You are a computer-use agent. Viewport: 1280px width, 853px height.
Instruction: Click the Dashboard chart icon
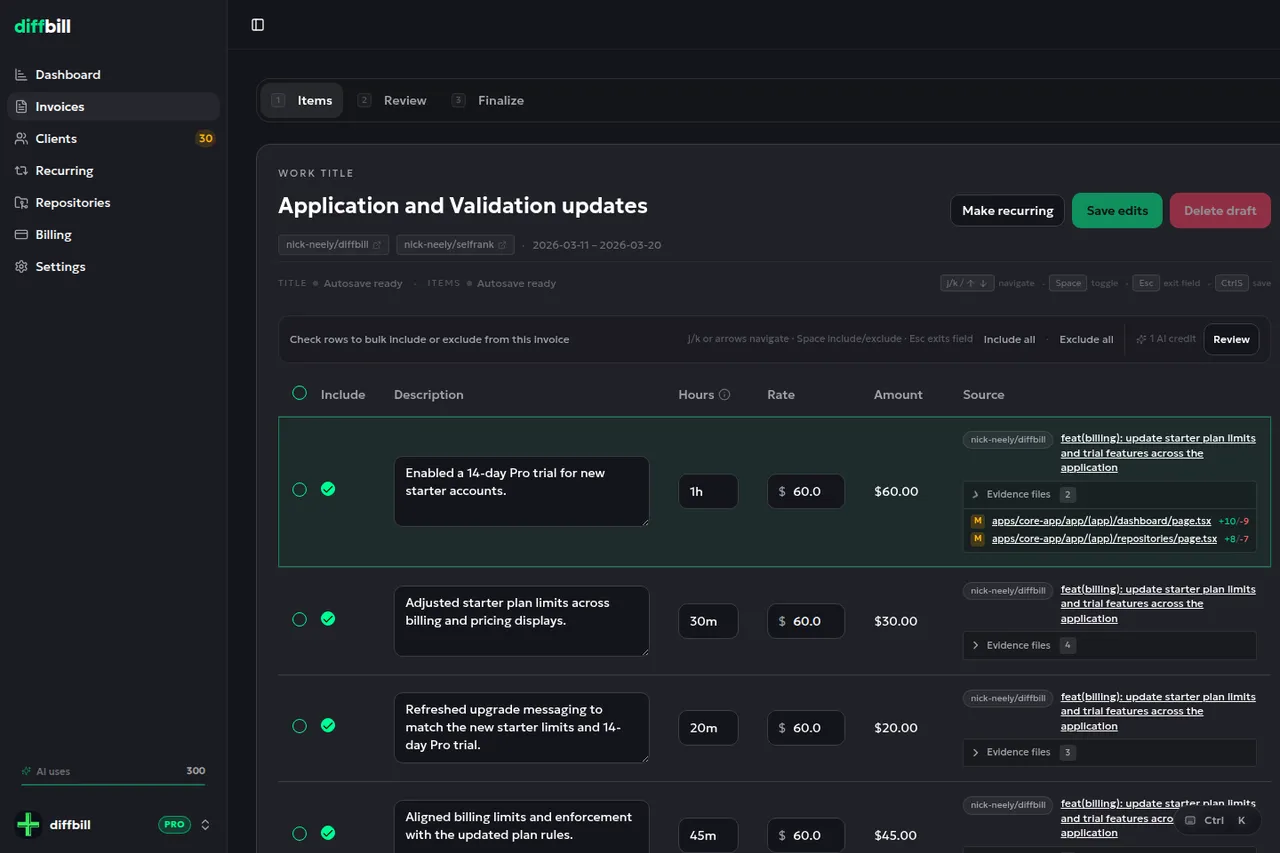(21, 75)
